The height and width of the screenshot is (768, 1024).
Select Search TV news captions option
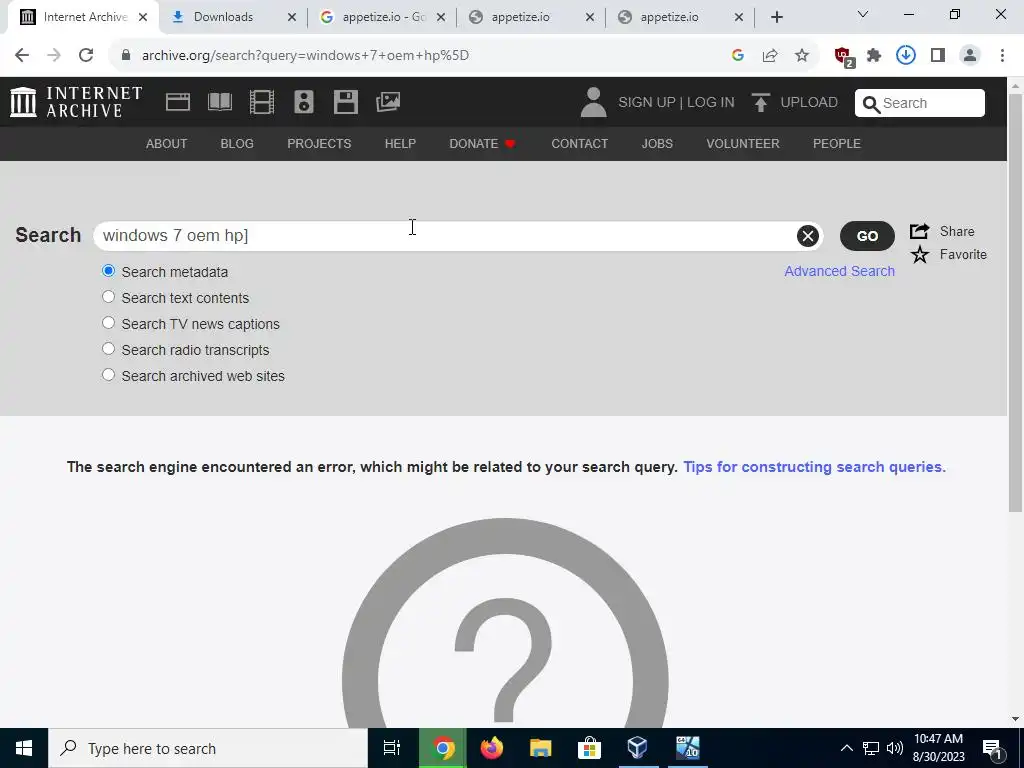click(x=108, y=323)
